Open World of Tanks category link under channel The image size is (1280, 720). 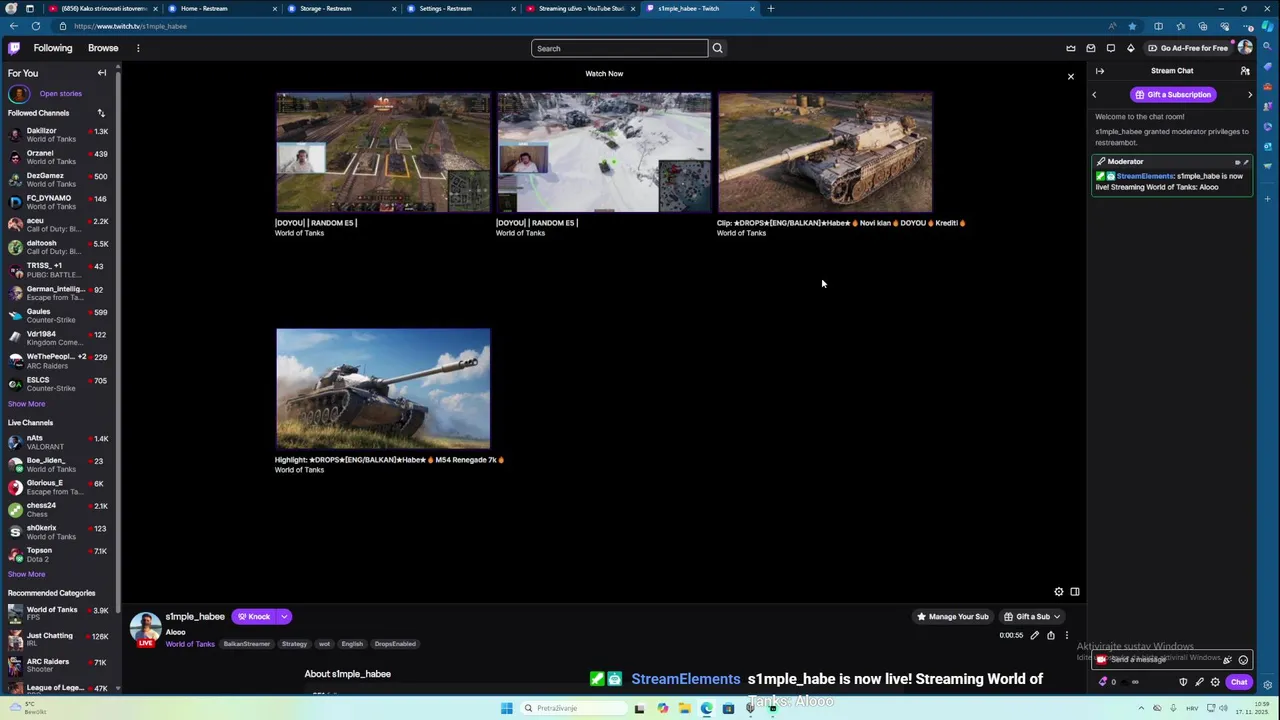tap(190, 644)
